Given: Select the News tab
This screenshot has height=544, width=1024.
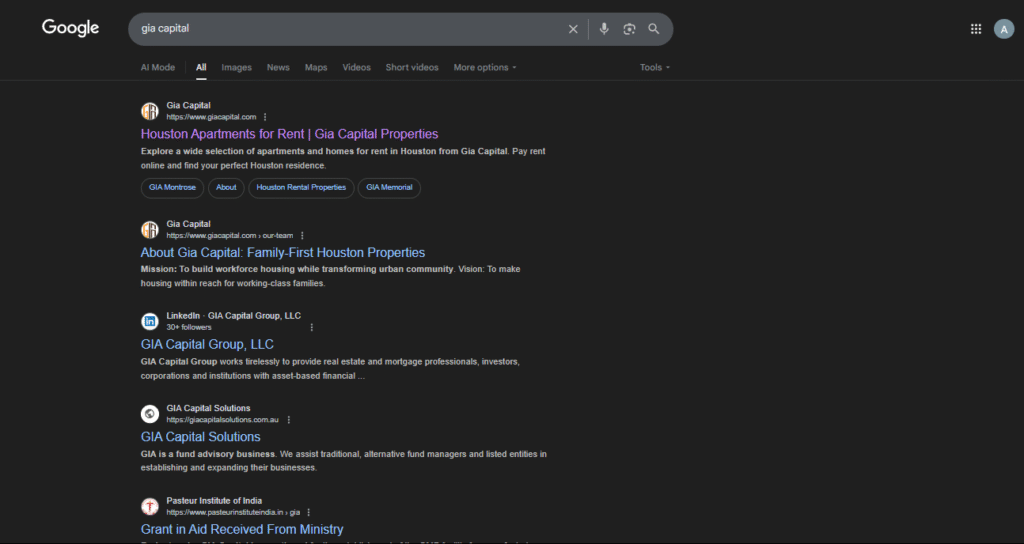Looking at the screenshot, I should click(278, 68).
